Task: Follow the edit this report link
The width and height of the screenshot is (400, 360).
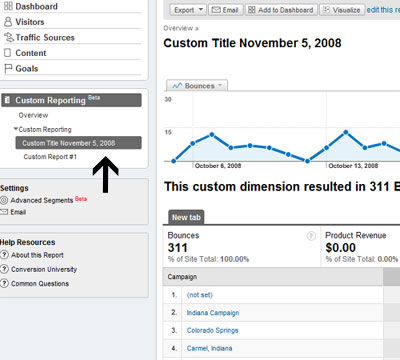Action: (x=383, y=10)
